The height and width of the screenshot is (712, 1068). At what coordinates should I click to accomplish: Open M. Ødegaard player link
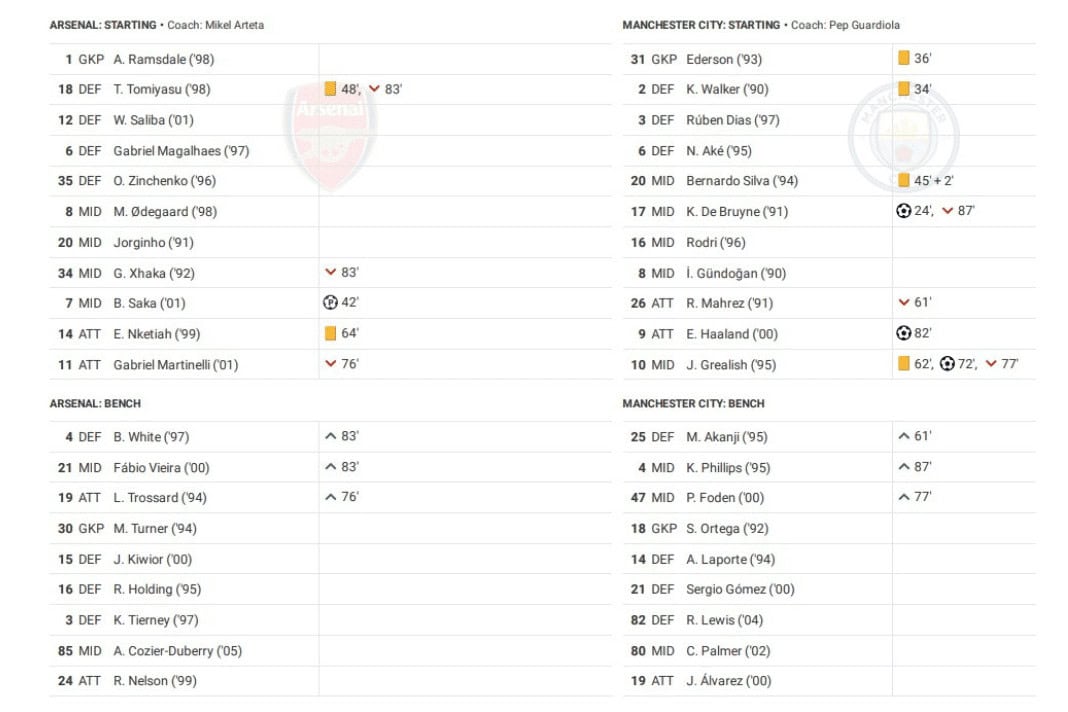point(165,212)
